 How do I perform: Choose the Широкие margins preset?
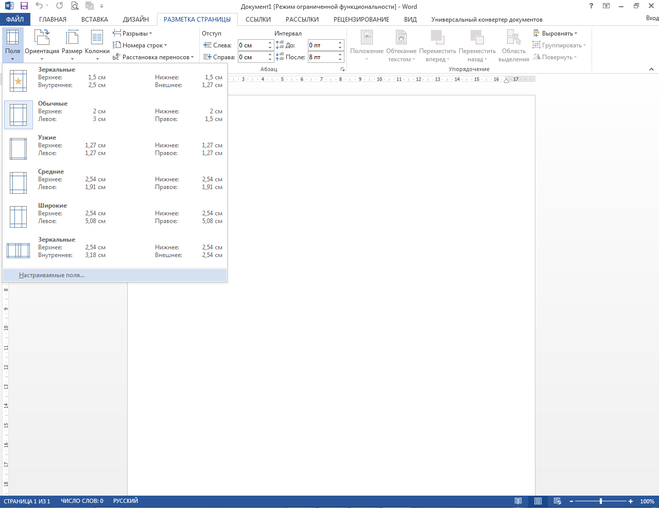click(x=115, y=216)
